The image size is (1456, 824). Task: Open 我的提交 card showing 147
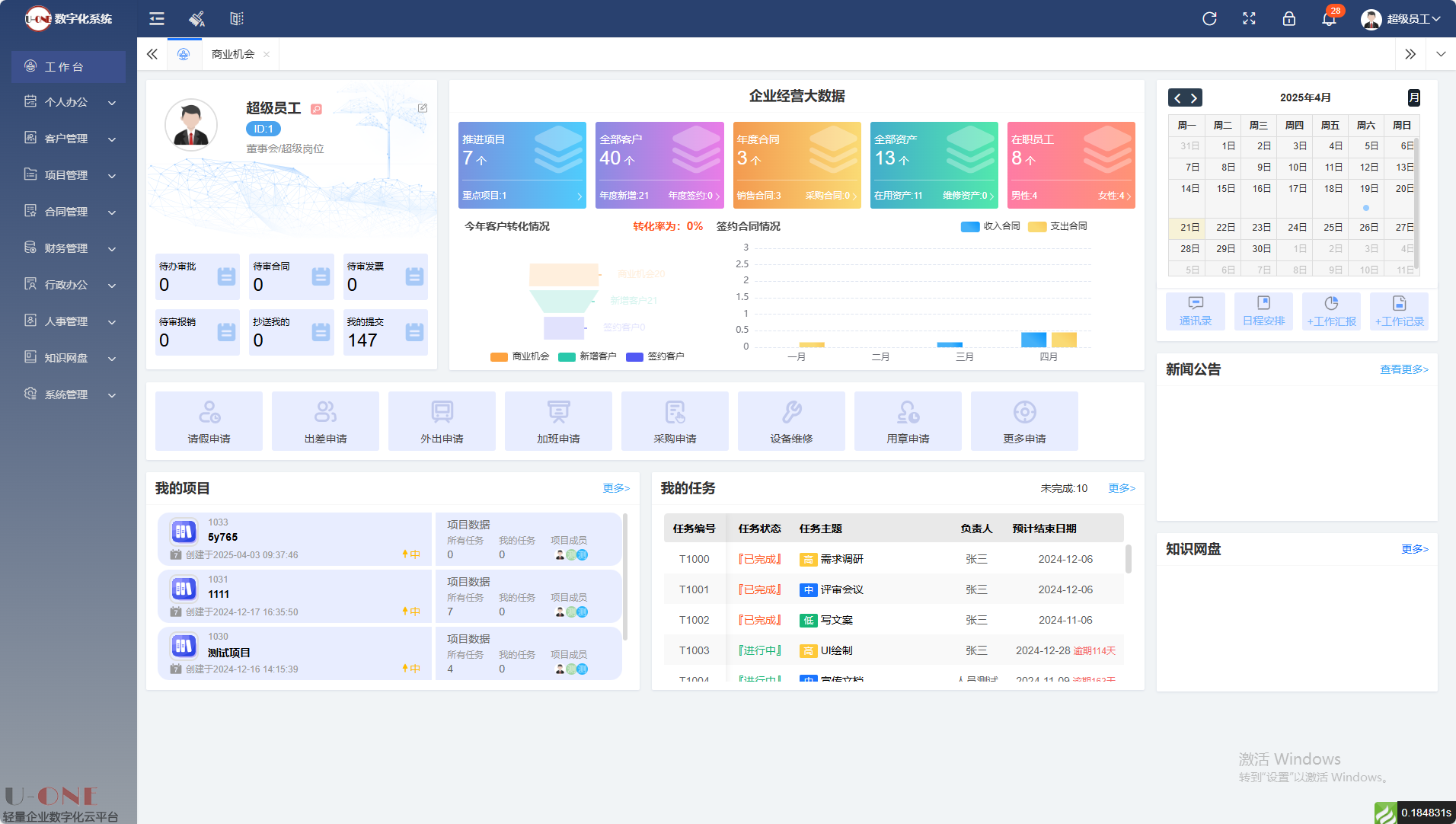pos(385,332)
